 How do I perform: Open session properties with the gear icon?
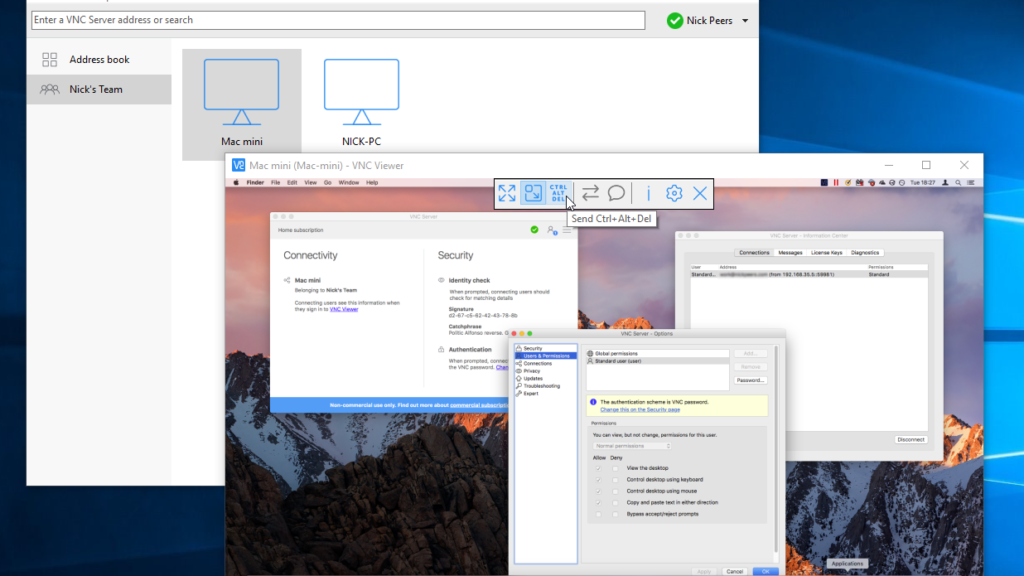pyautogui.click(x=673, y=193)
